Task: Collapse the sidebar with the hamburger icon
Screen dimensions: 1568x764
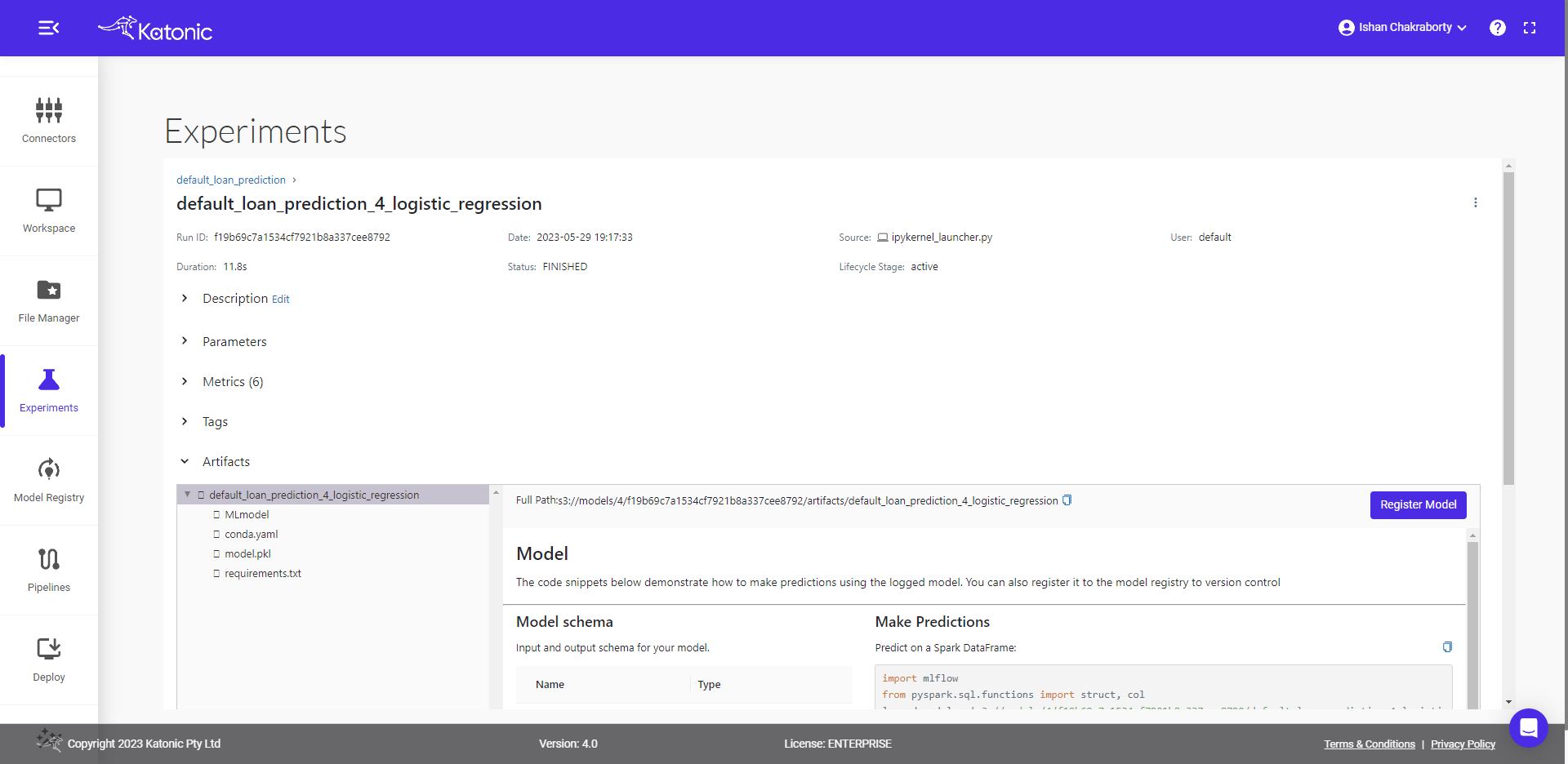Action: pos(48,29)
